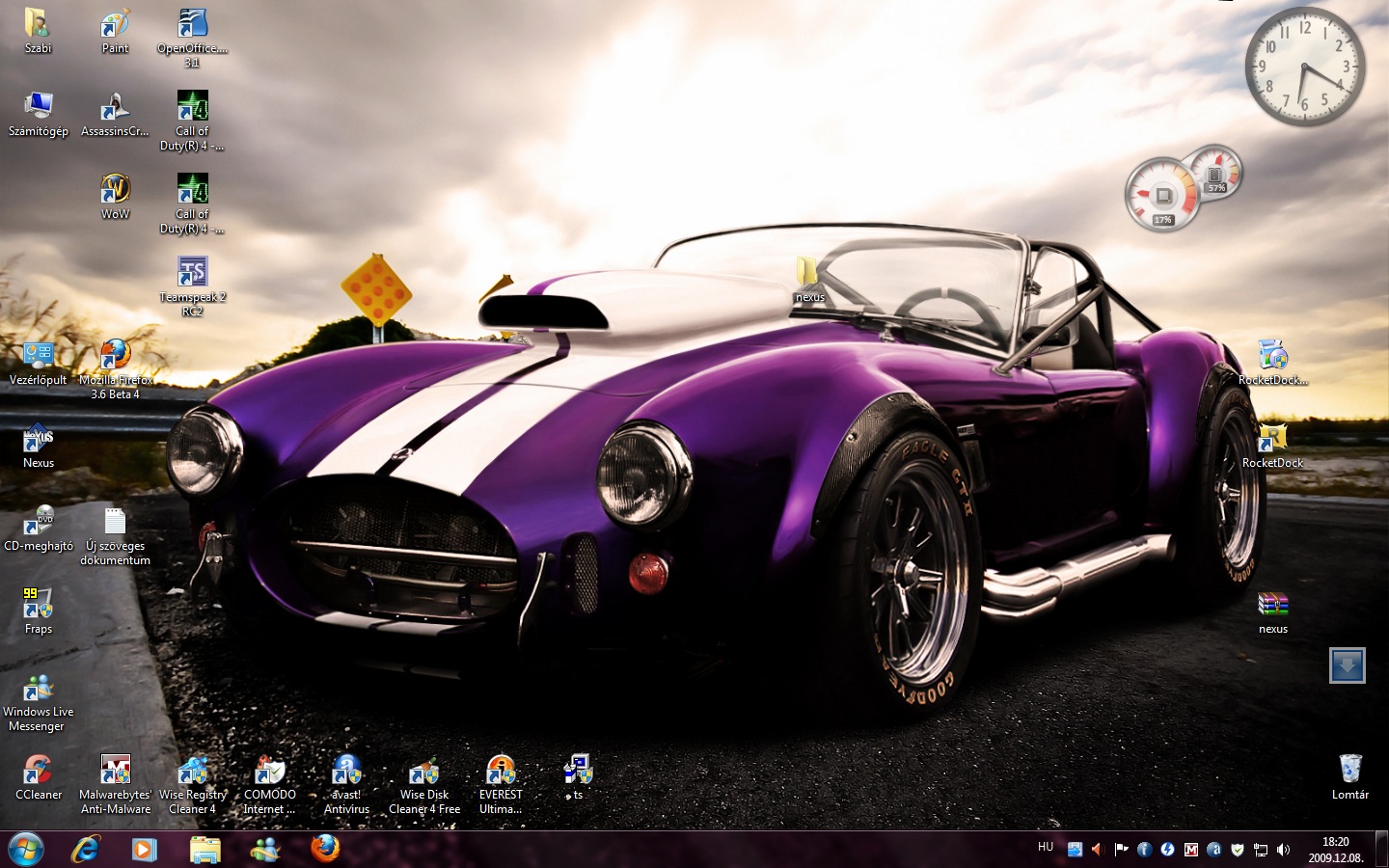Click the HU language indicator
This screenshot has height=868, width=1389.
coord(1046,847)
